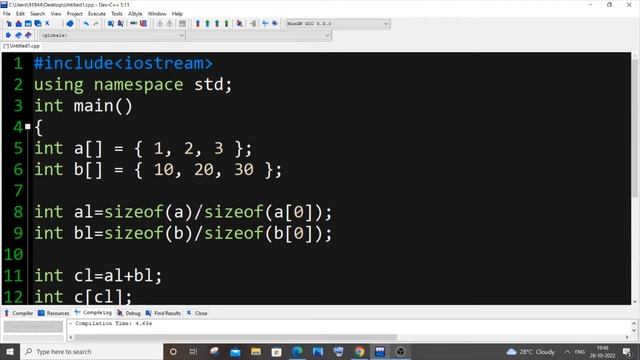Click the Open file toolbar icon
The image size is (640, 360).
click(18, 24)
